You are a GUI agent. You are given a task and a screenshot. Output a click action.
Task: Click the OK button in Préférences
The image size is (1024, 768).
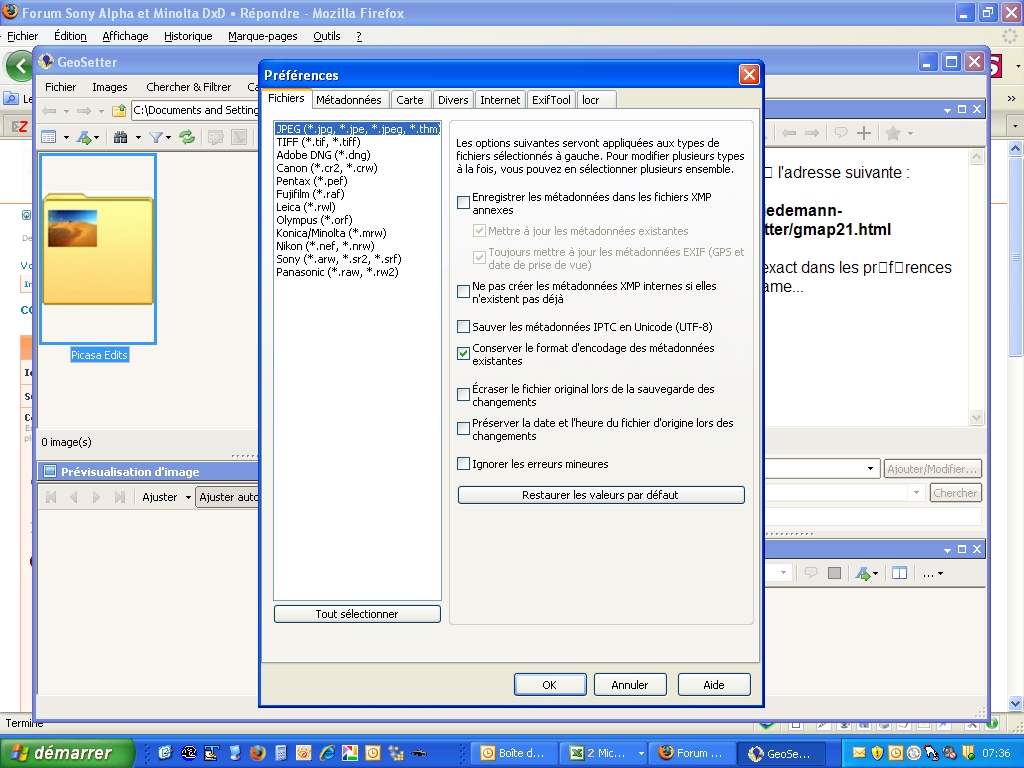click(550, 684)
